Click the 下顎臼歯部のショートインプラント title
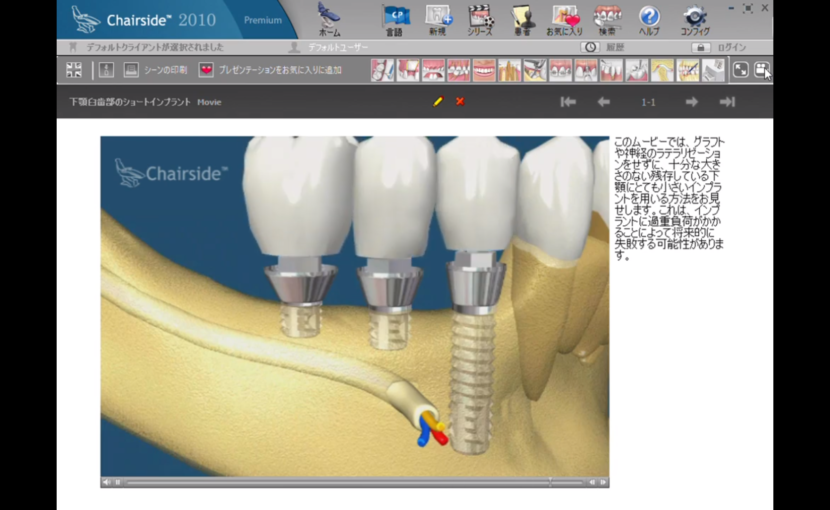This screenshot has height=510, width=830. click(x=130, y=102)
